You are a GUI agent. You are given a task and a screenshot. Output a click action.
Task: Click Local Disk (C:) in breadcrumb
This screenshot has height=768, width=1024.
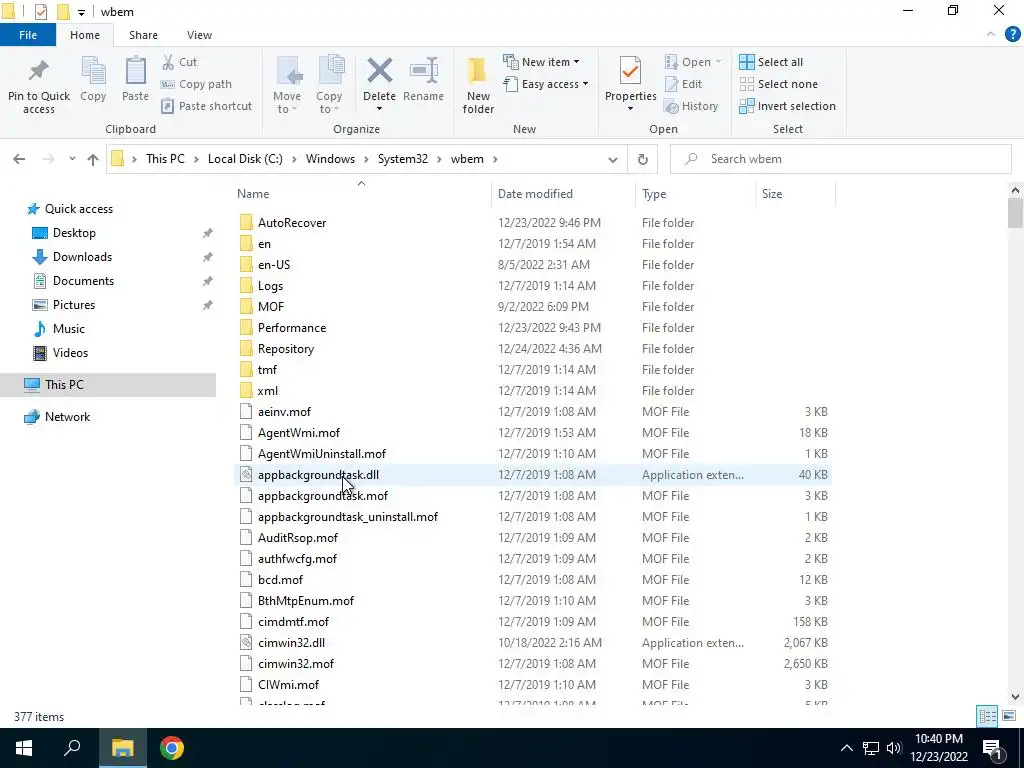(x=246, y=159)
